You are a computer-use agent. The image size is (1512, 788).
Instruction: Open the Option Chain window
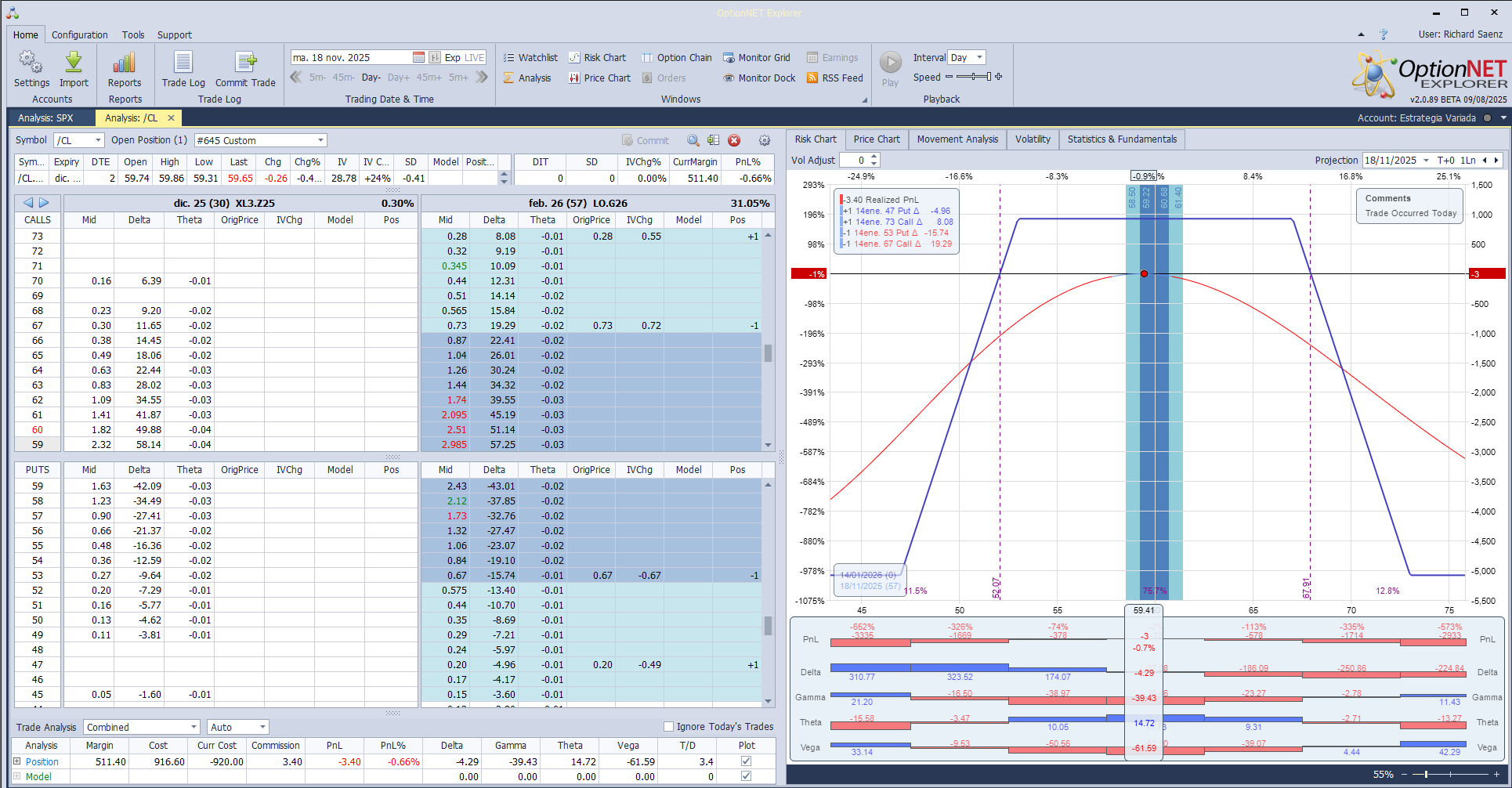[x=677, y=57]
